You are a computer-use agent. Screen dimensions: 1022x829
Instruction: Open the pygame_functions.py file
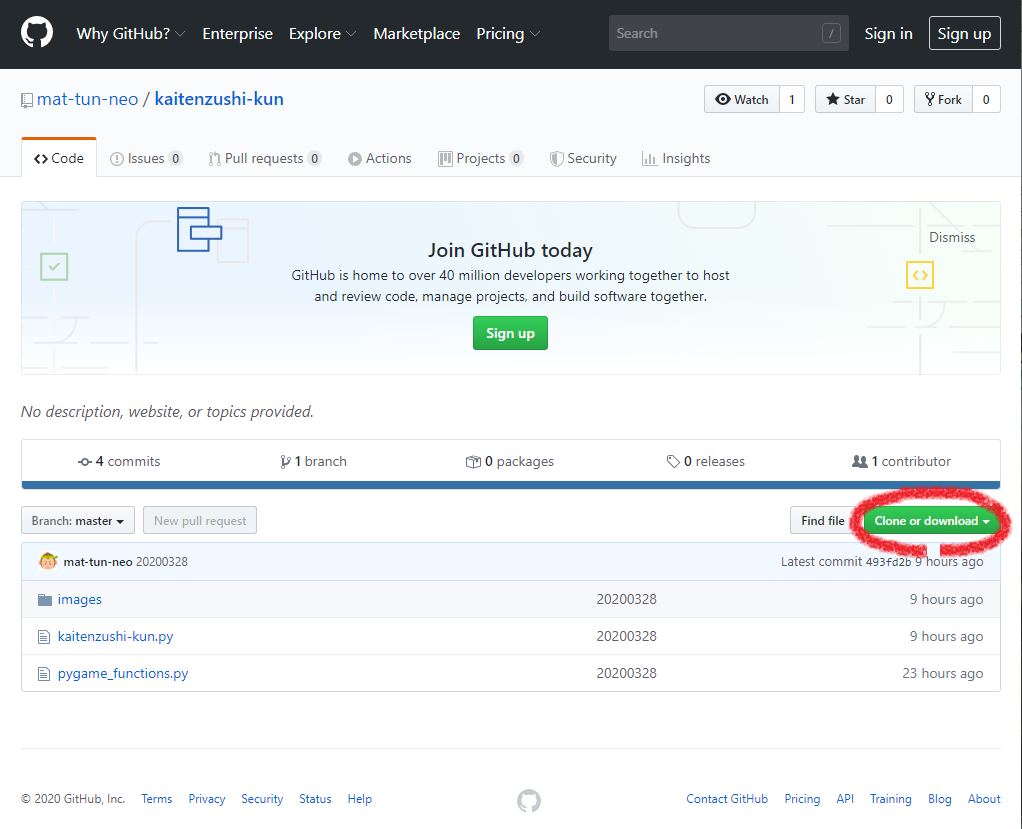[123, 674]
